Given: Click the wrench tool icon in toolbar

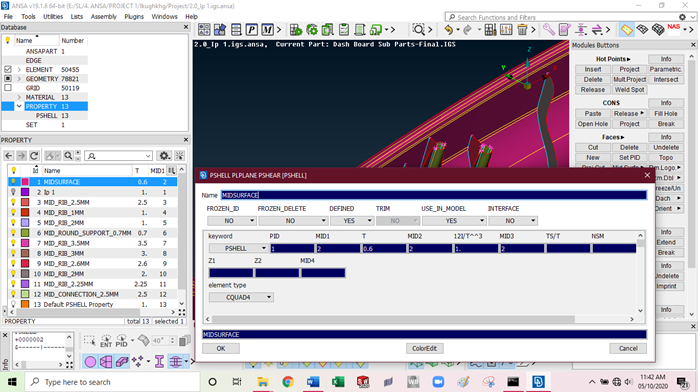Looking at the screenshot, I should (x=548, y=30).
